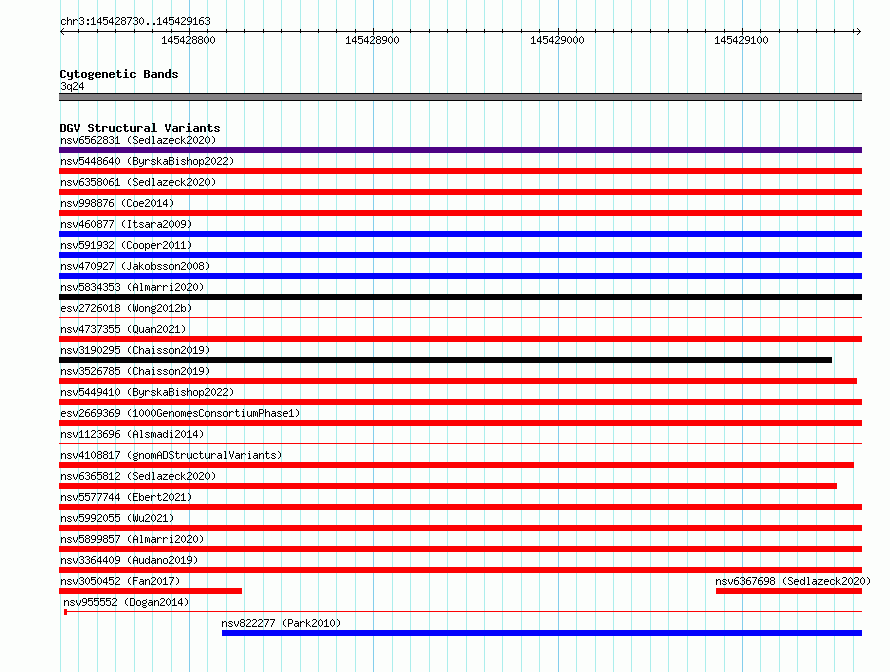This screenshot has height=672, width=890.
Task: Click esv2669369 (1000GenomesConsortiumPhase1) label
Action: [180, 413]
